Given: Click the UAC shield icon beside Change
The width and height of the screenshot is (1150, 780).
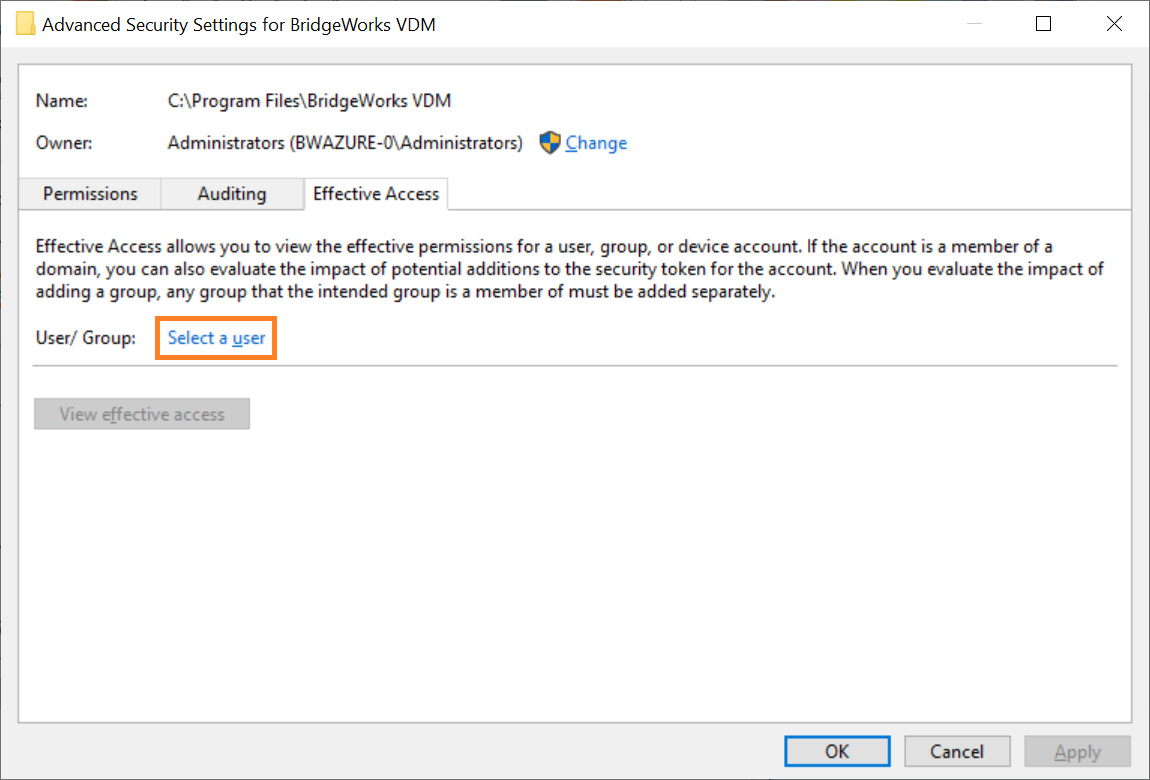Looking at the screenshot, I should [x=549, y=142].
